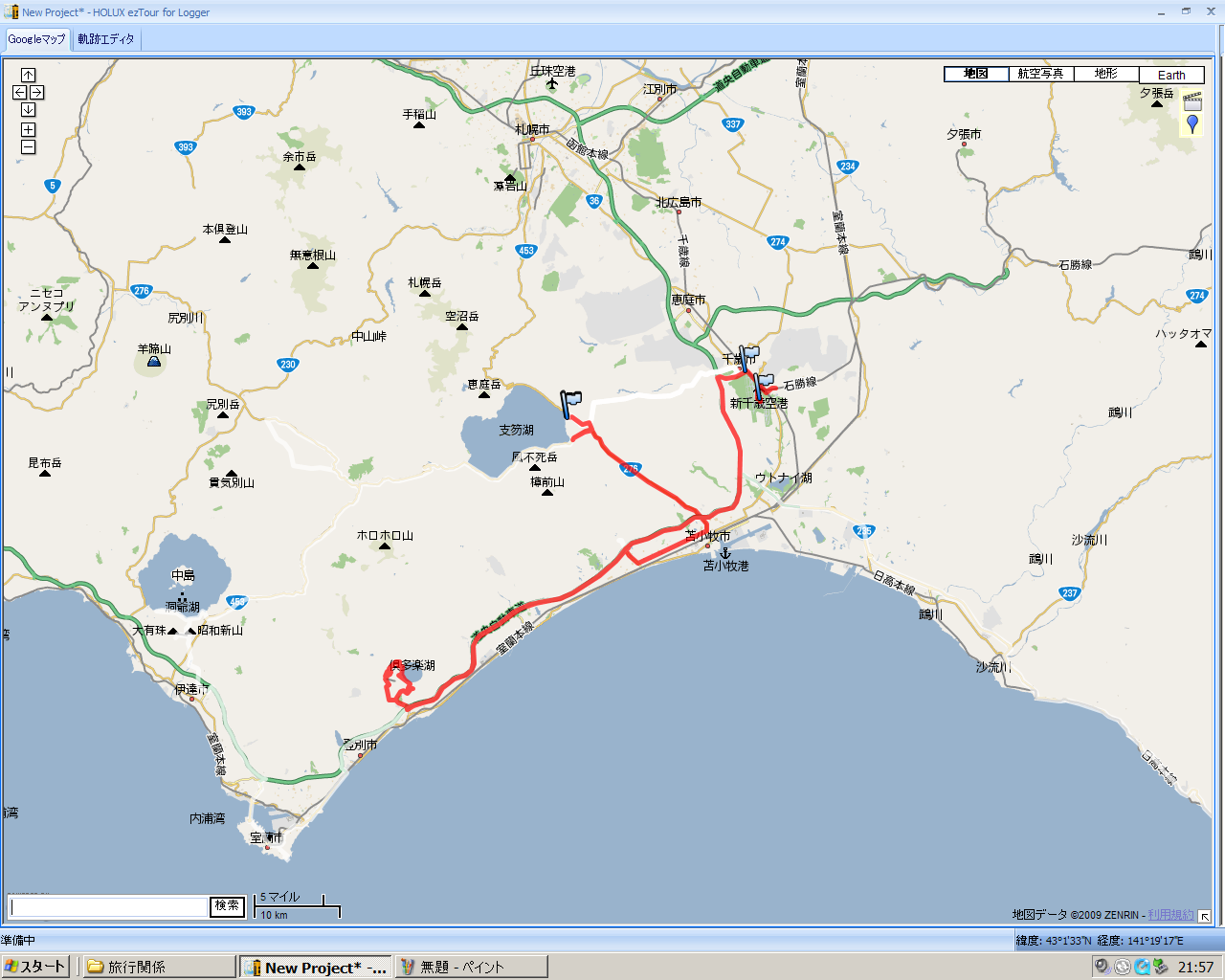
Task: Focus the map search text field
Action: click(x=108, y=906)
